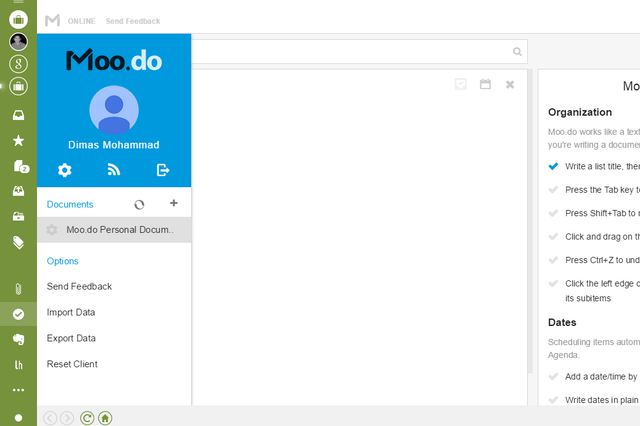
Task: Close the pane with X icon
Action: (x=510, y=84)
